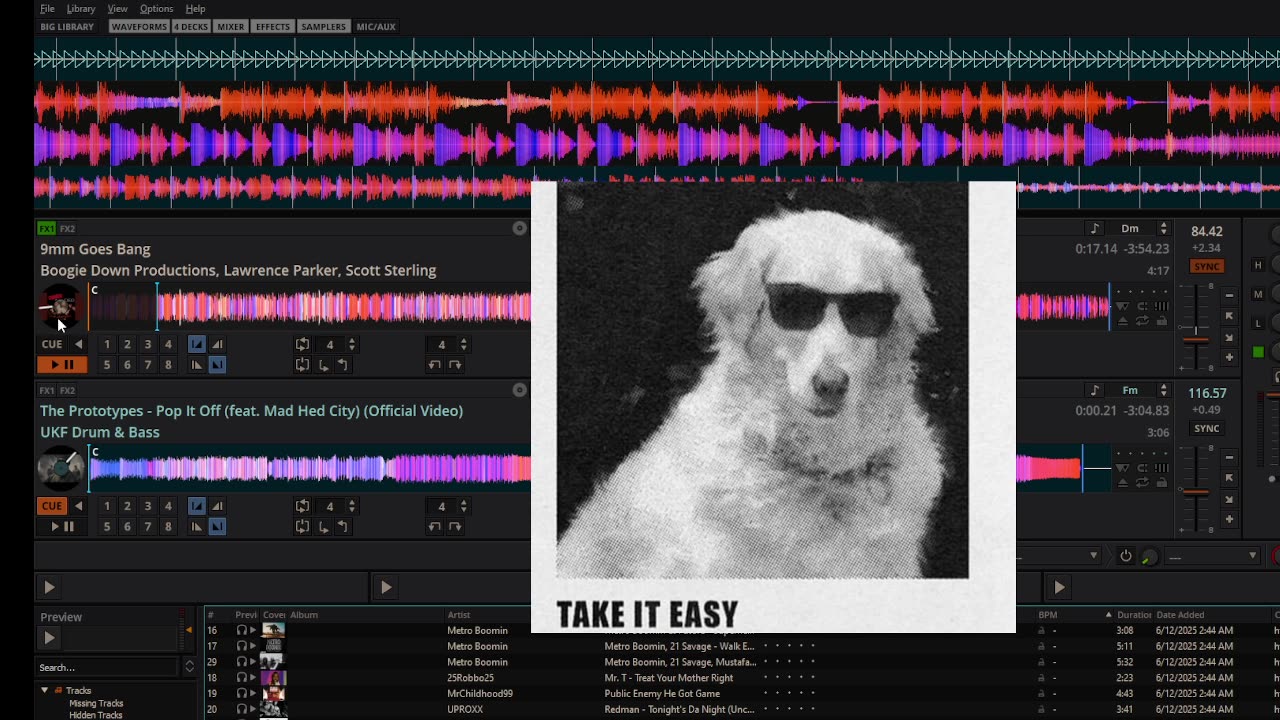This screenshot has height=720, width=1280.
Task: Click reverse arrow on 9mm Goes Bang deck
Action: click(x=78, y=344)
